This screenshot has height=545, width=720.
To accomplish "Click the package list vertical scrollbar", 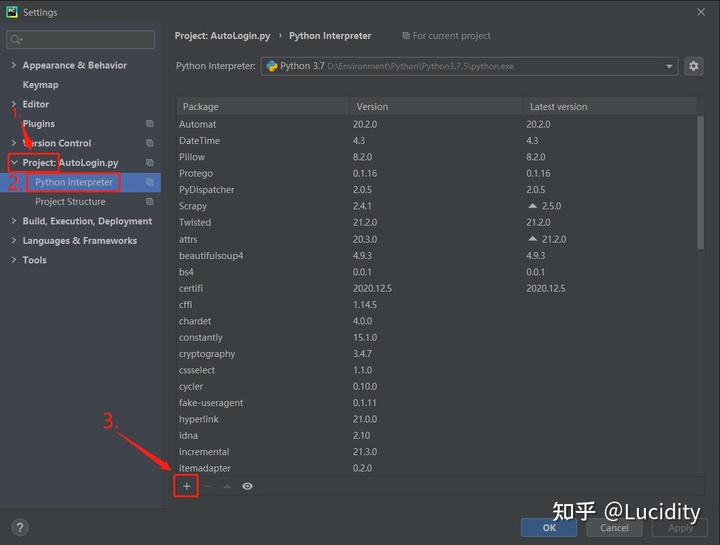I will (x=700, y=182).
